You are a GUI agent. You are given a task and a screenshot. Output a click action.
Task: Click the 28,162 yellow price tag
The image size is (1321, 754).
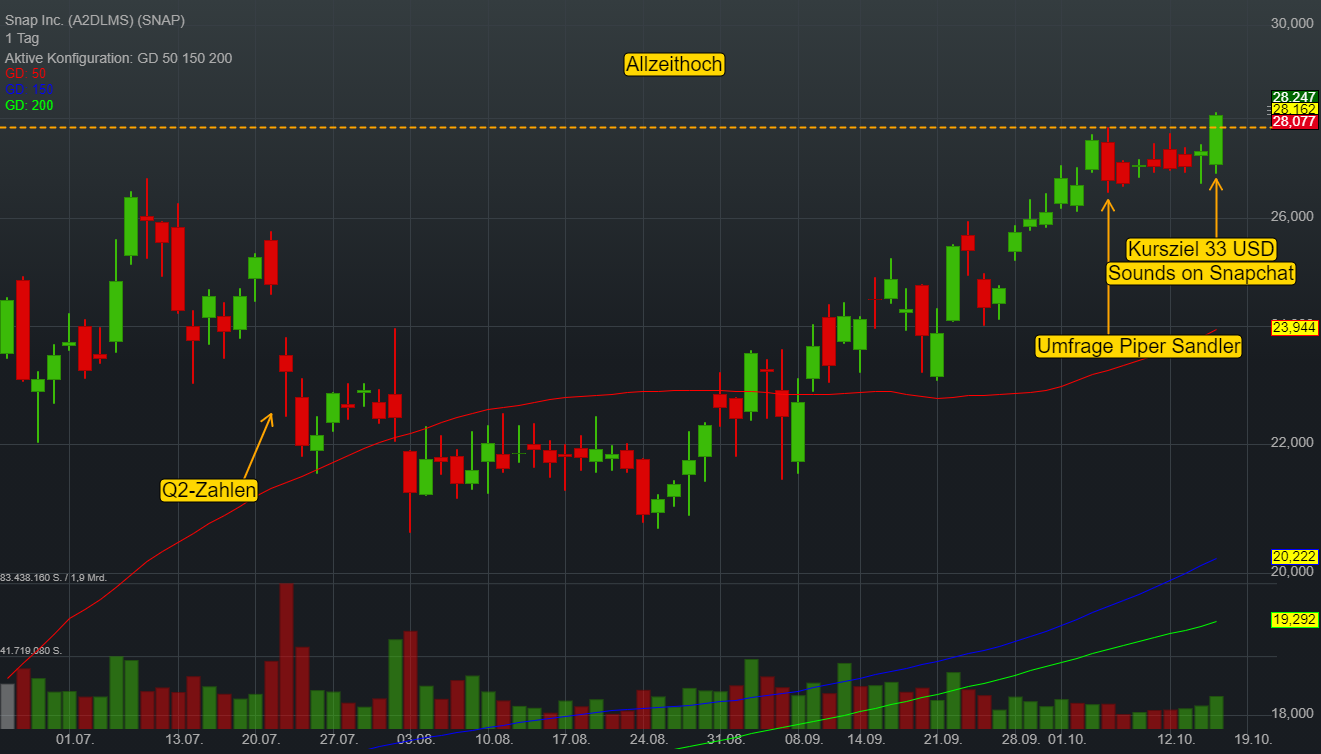click(x=1294, y=109)
